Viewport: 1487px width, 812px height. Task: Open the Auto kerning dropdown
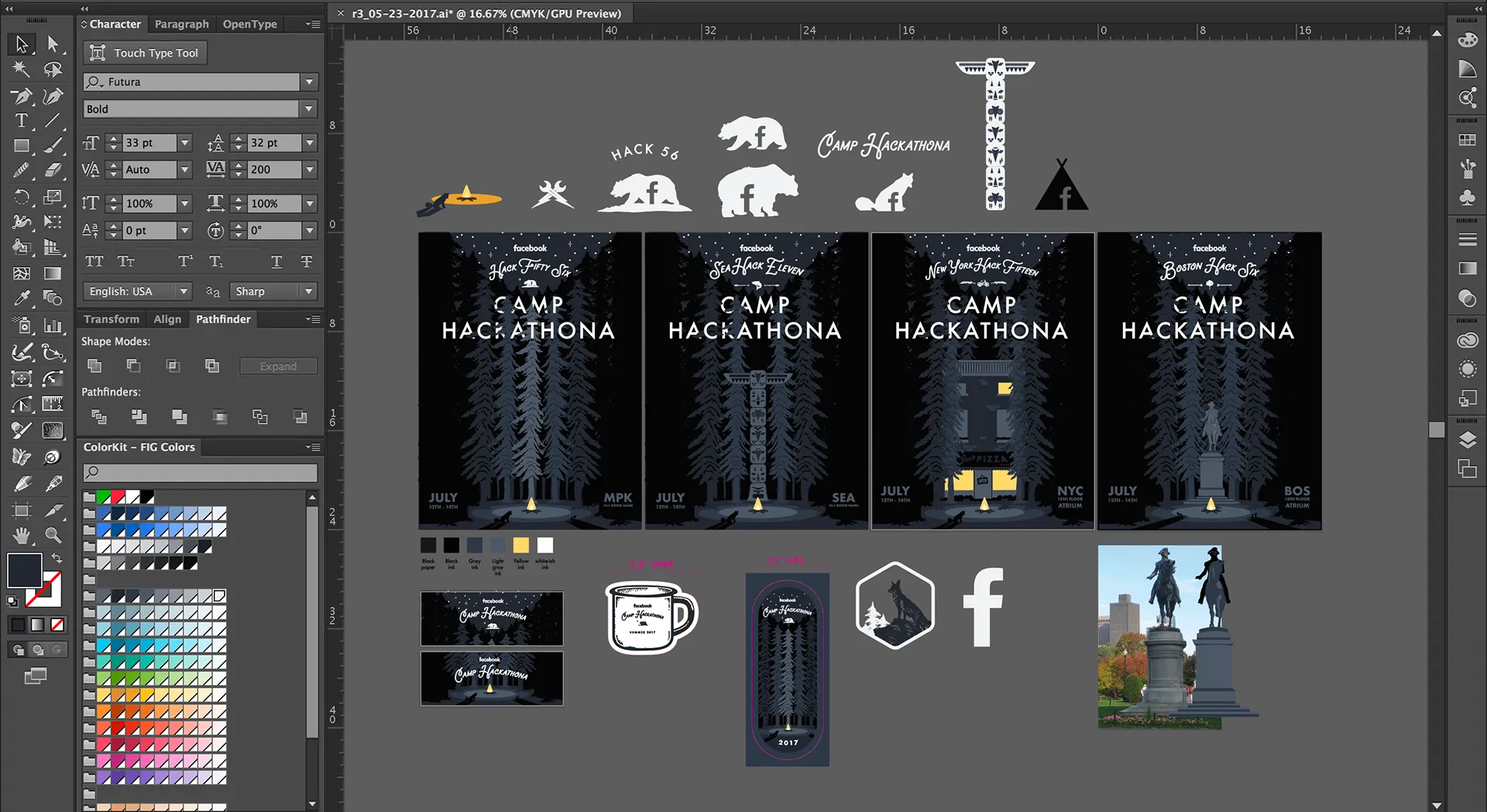[x=184, y=170]
